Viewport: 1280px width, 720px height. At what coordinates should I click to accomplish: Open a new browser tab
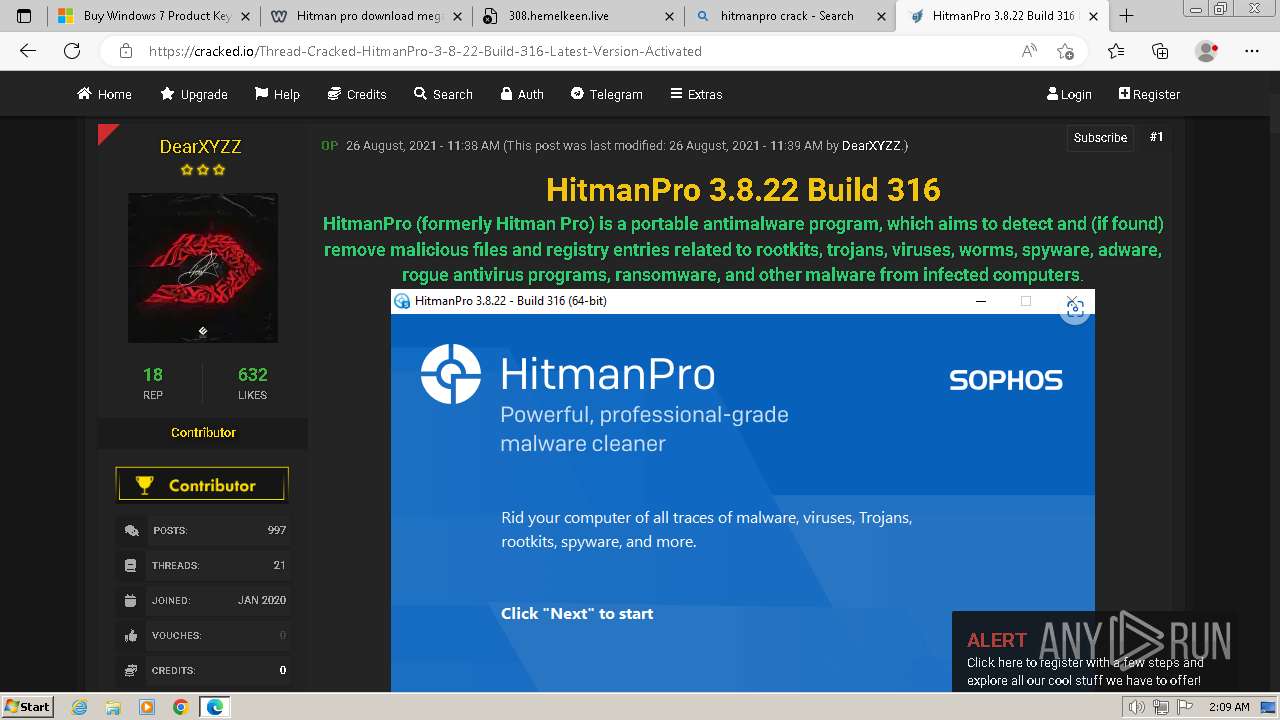tap(1126, 16)
